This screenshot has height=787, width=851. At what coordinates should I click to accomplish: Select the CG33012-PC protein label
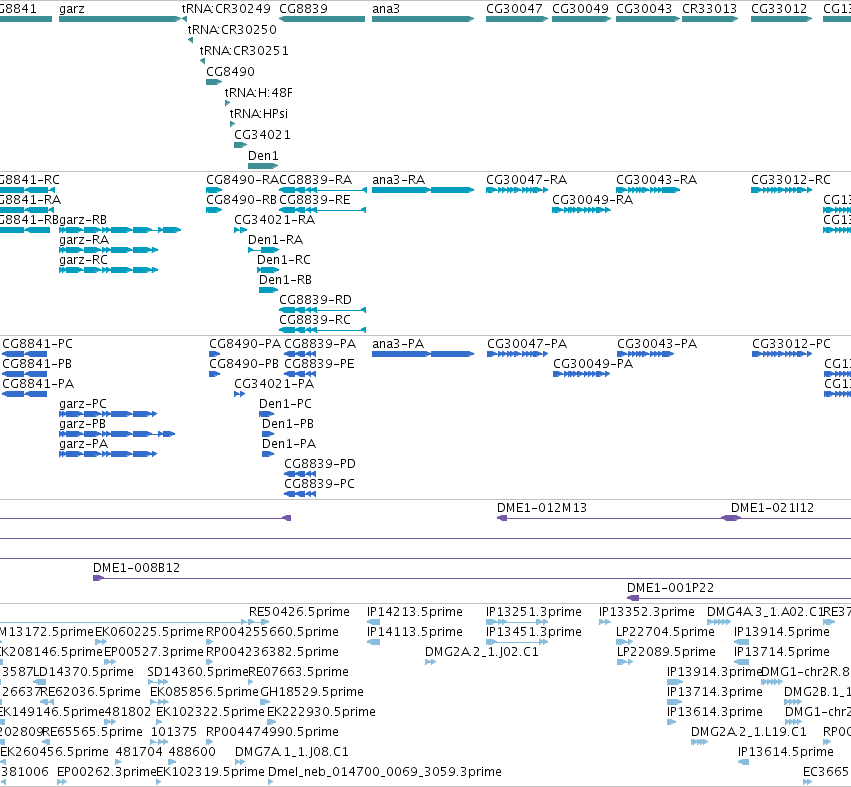(791, 344)
